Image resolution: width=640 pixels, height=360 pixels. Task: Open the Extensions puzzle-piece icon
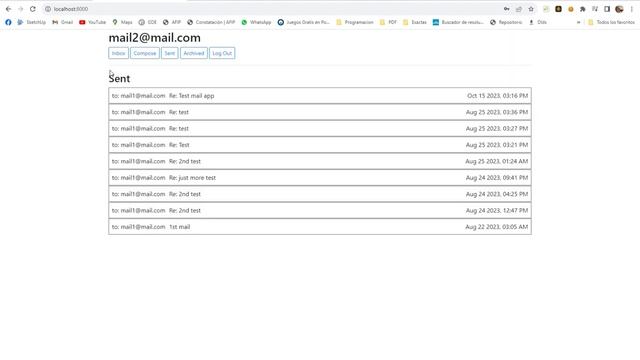pyautogui.click(x=582, y=9)
